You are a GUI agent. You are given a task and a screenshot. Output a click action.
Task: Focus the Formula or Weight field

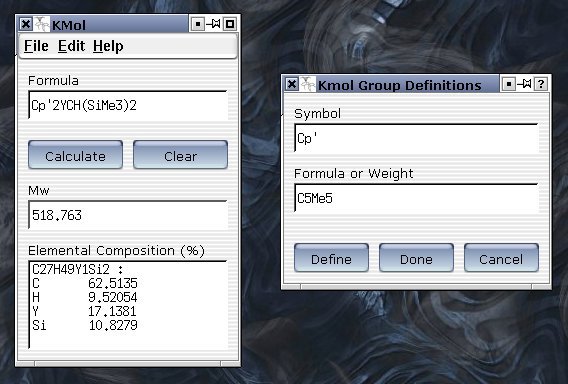[417, 198]
